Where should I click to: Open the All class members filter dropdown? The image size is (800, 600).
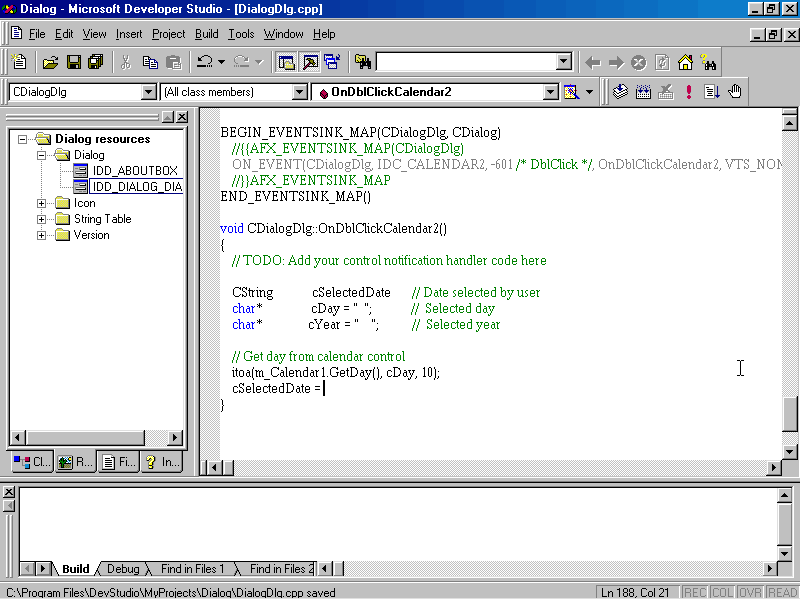coord(299,92)
